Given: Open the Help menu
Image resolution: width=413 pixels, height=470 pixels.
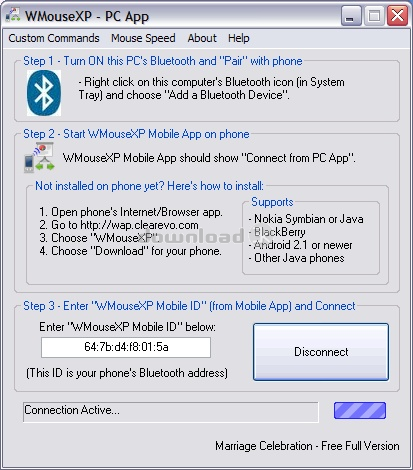Looking at the screenshot, I should coord(239,38).
